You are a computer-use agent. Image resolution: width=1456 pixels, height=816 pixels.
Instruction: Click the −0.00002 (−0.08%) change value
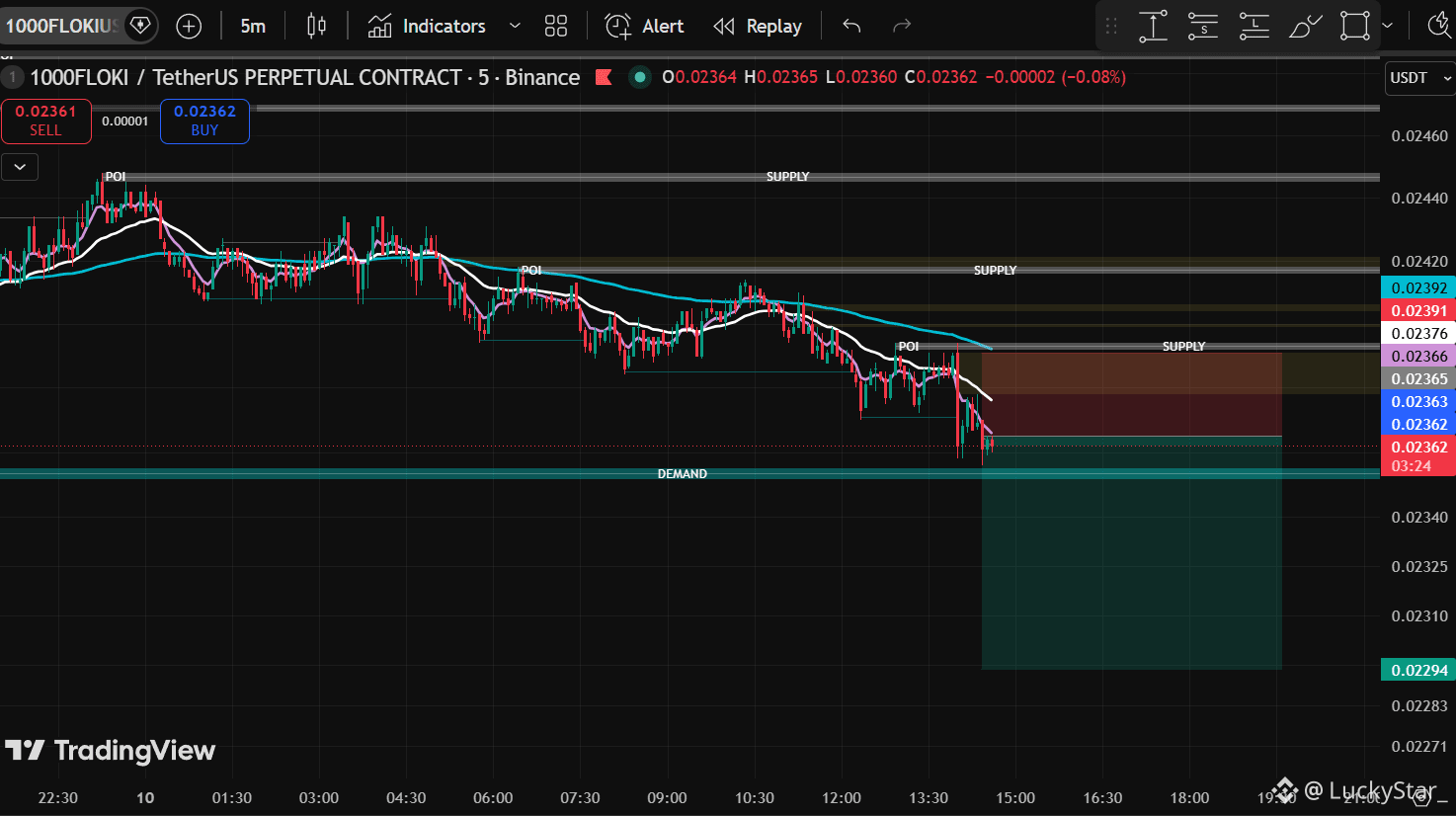click(x=1055, y=77)
